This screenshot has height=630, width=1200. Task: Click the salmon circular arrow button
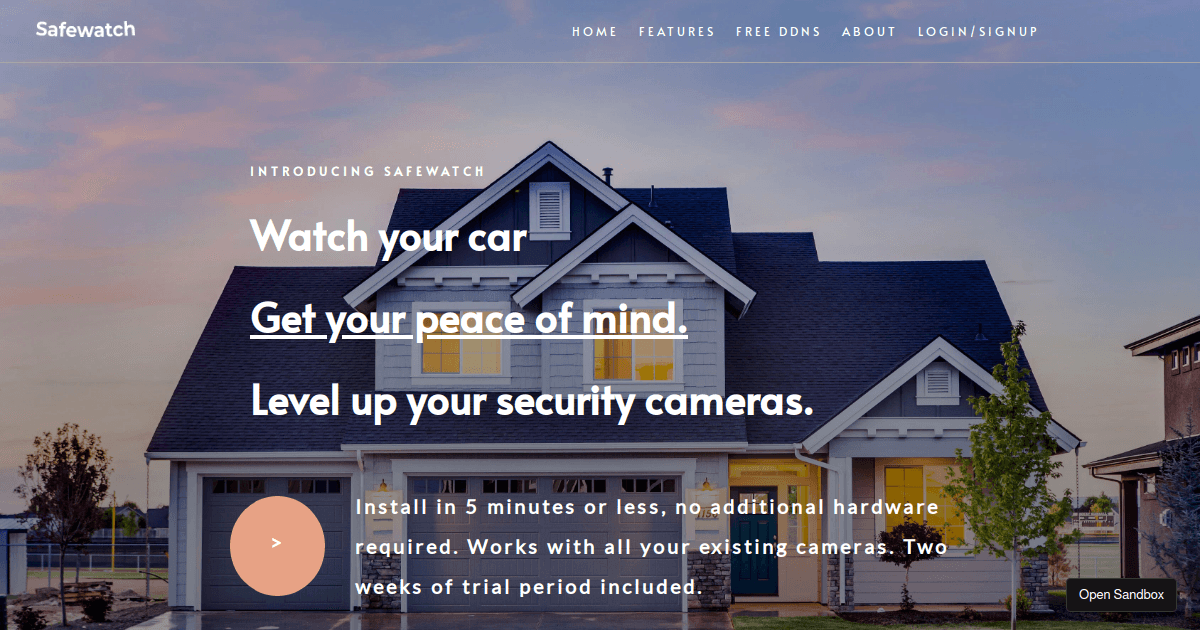click(x=277, y=544)
